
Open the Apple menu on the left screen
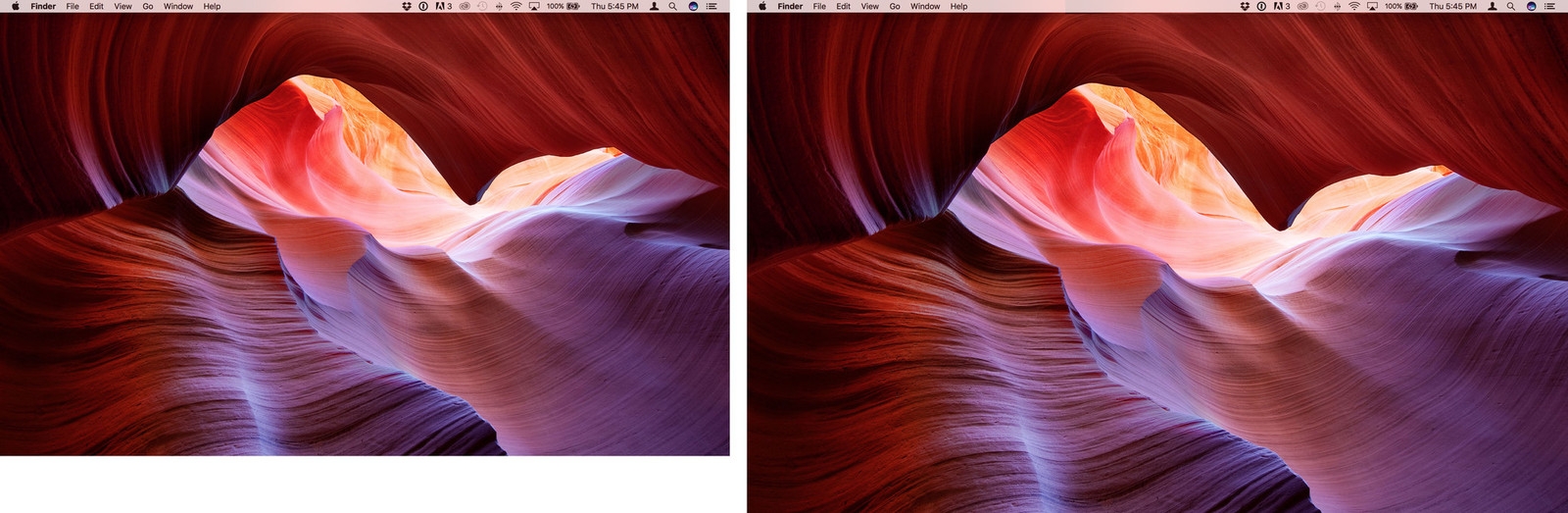pyautogui.click(x=15, y=6)
